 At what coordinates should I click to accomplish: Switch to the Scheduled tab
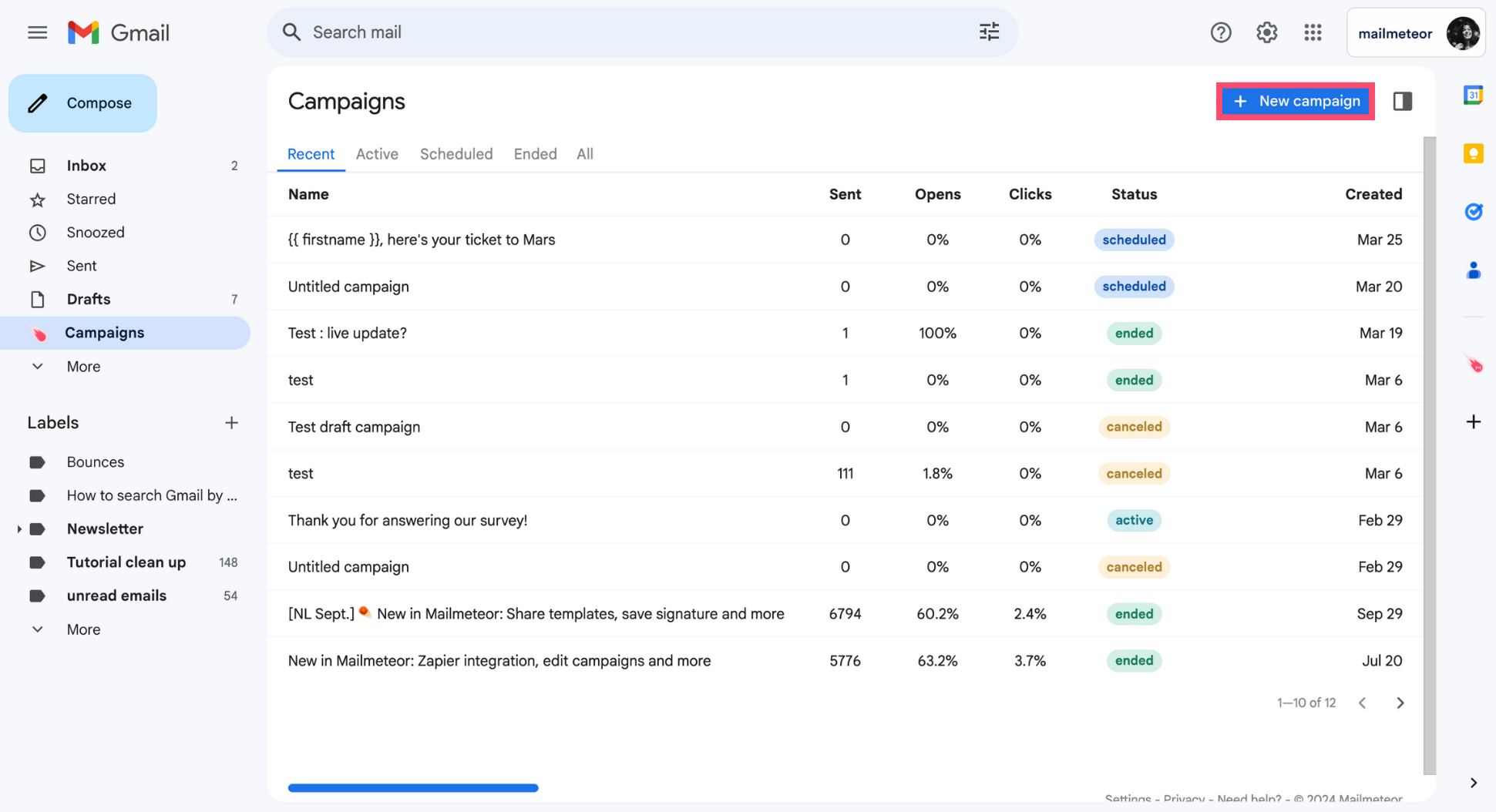[456, 154]
